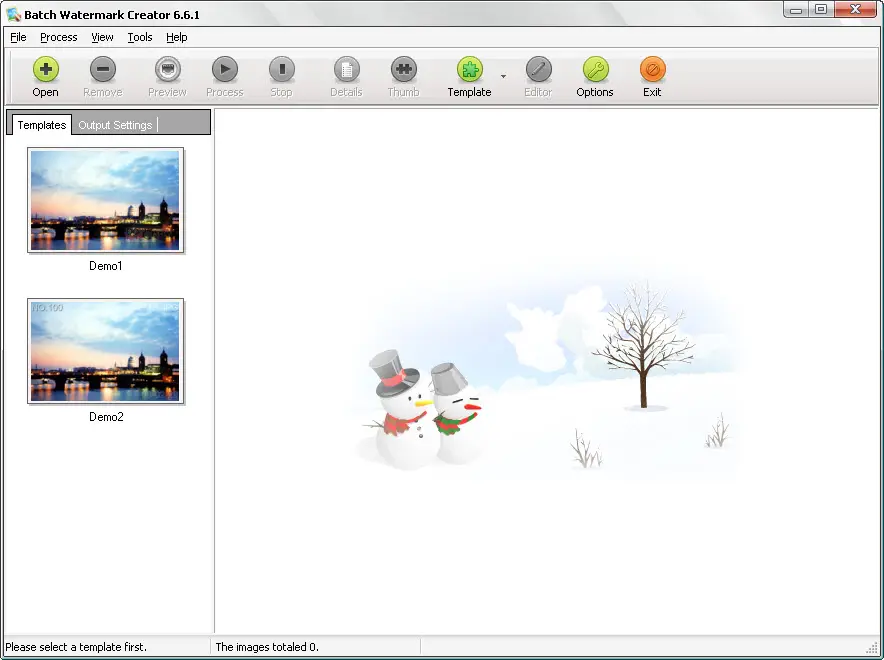
Task: Maximize the Batch Watermark Creator window
Action: (821, 10)
